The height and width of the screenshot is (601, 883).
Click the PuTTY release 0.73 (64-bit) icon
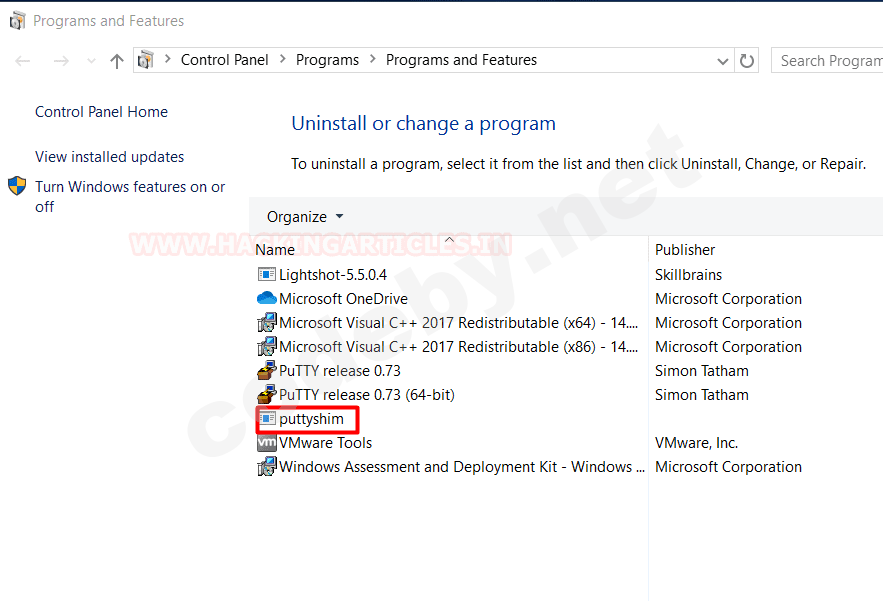(266, 395)
